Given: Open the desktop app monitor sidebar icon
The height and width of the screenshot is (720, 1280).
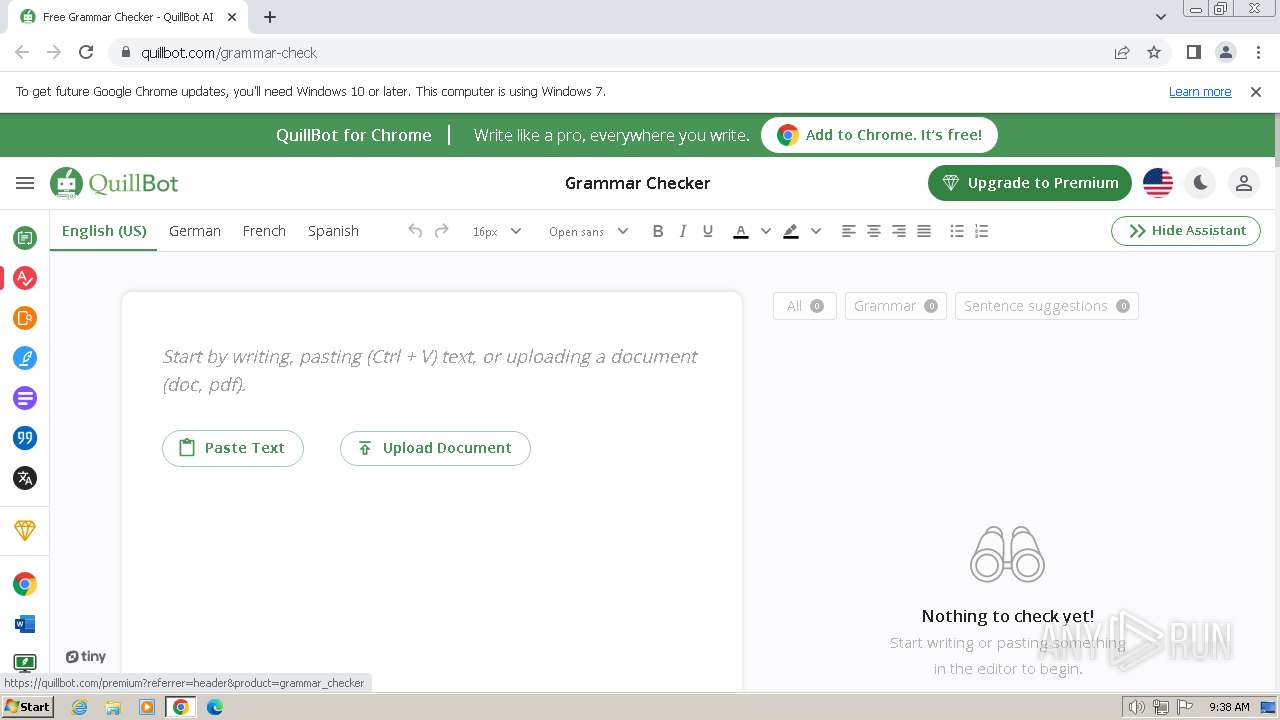Looking at the screenshot, I should click(25, 662).
